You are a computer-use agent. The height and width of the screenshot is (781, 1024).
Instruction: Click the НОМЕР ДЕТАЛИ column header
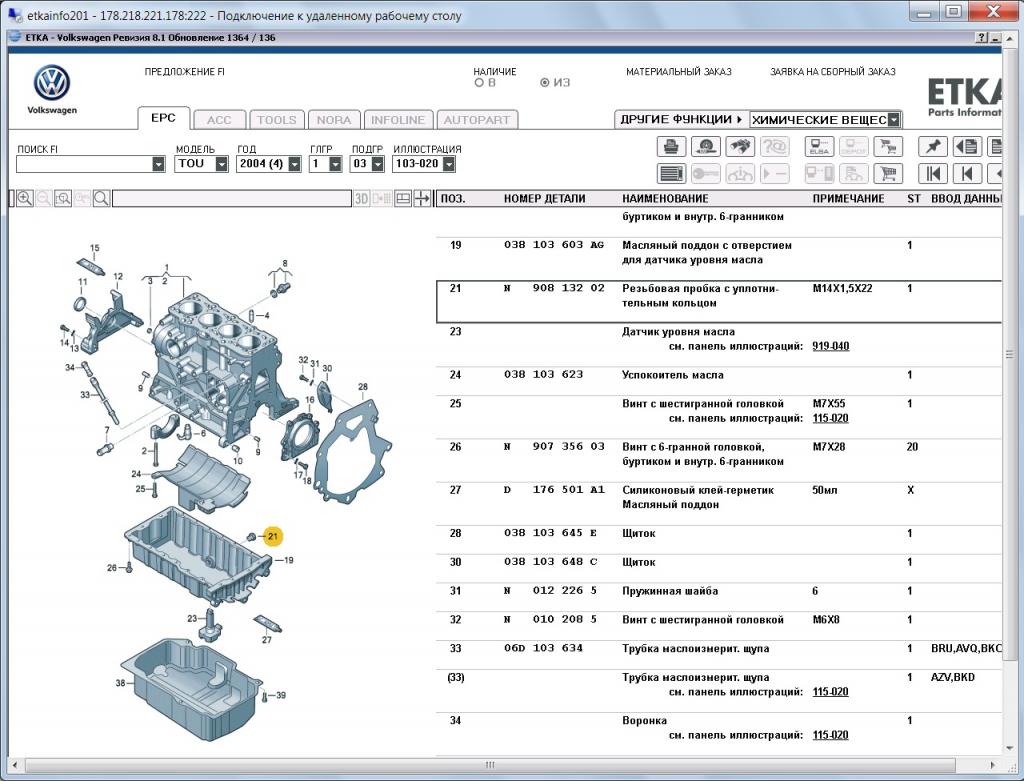[544, 199]
